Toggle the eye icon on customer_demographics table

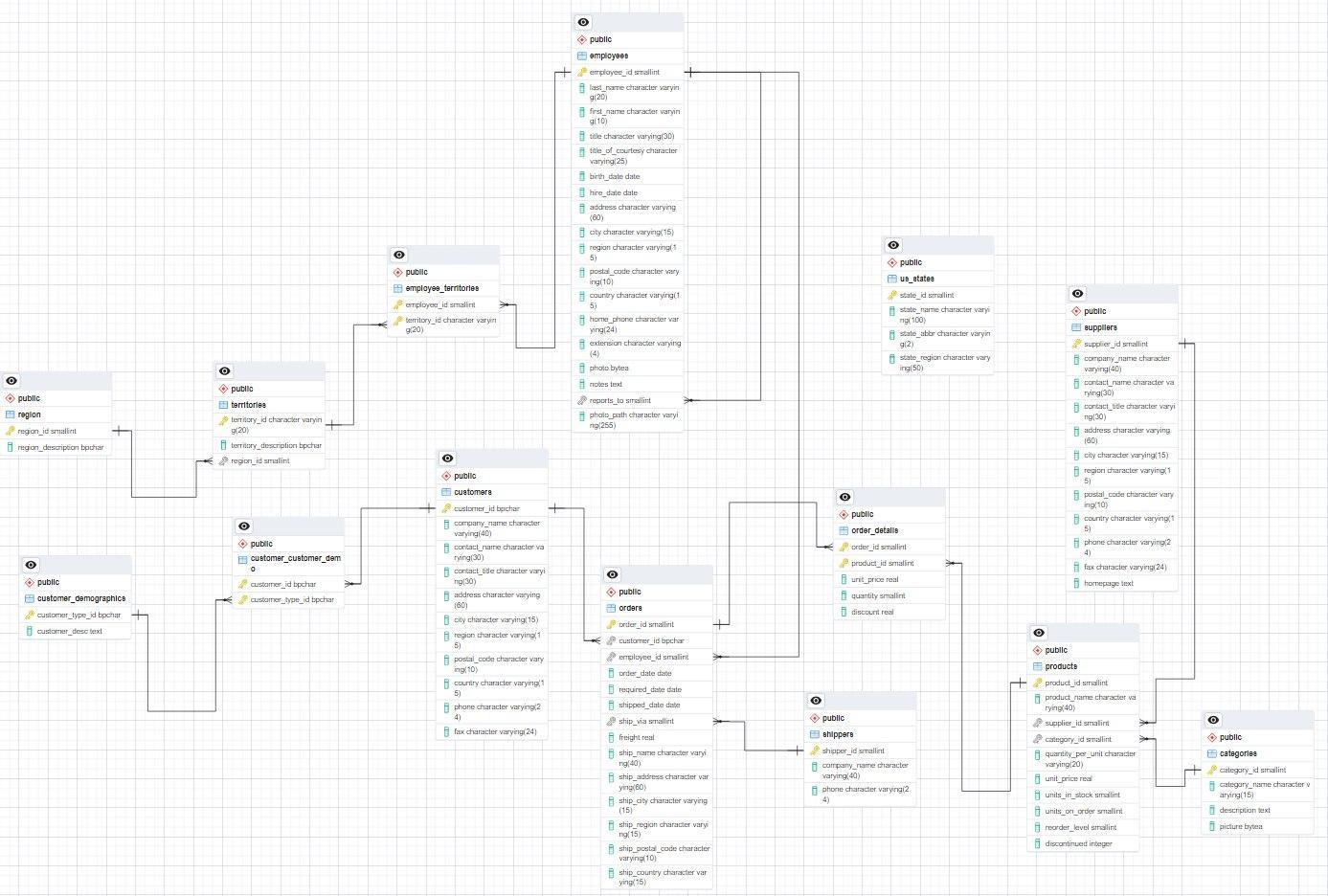coord(31,565)
